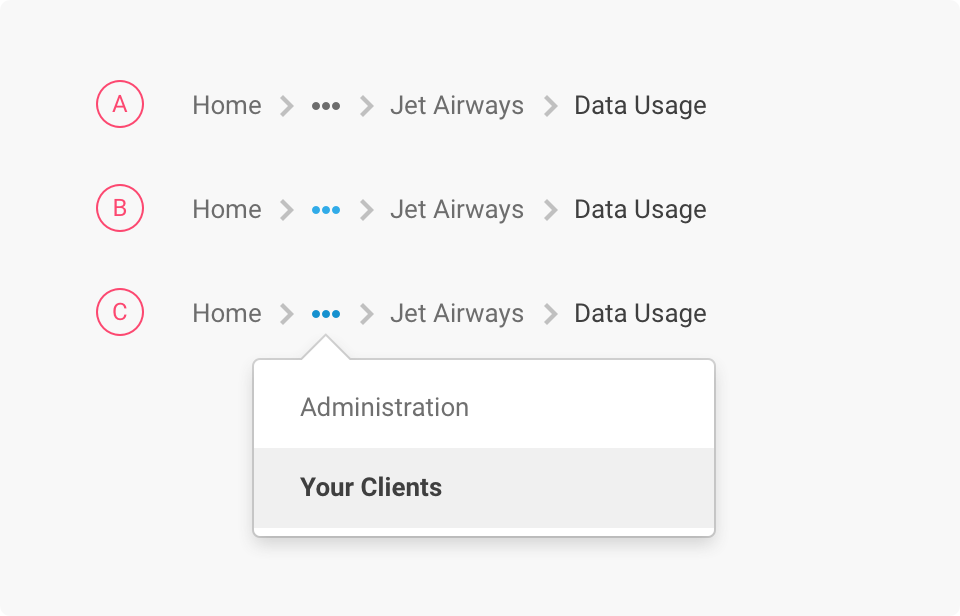Go to Jet Airways in row B
Viewport: 960px width, 616px height.
point(457,210)
